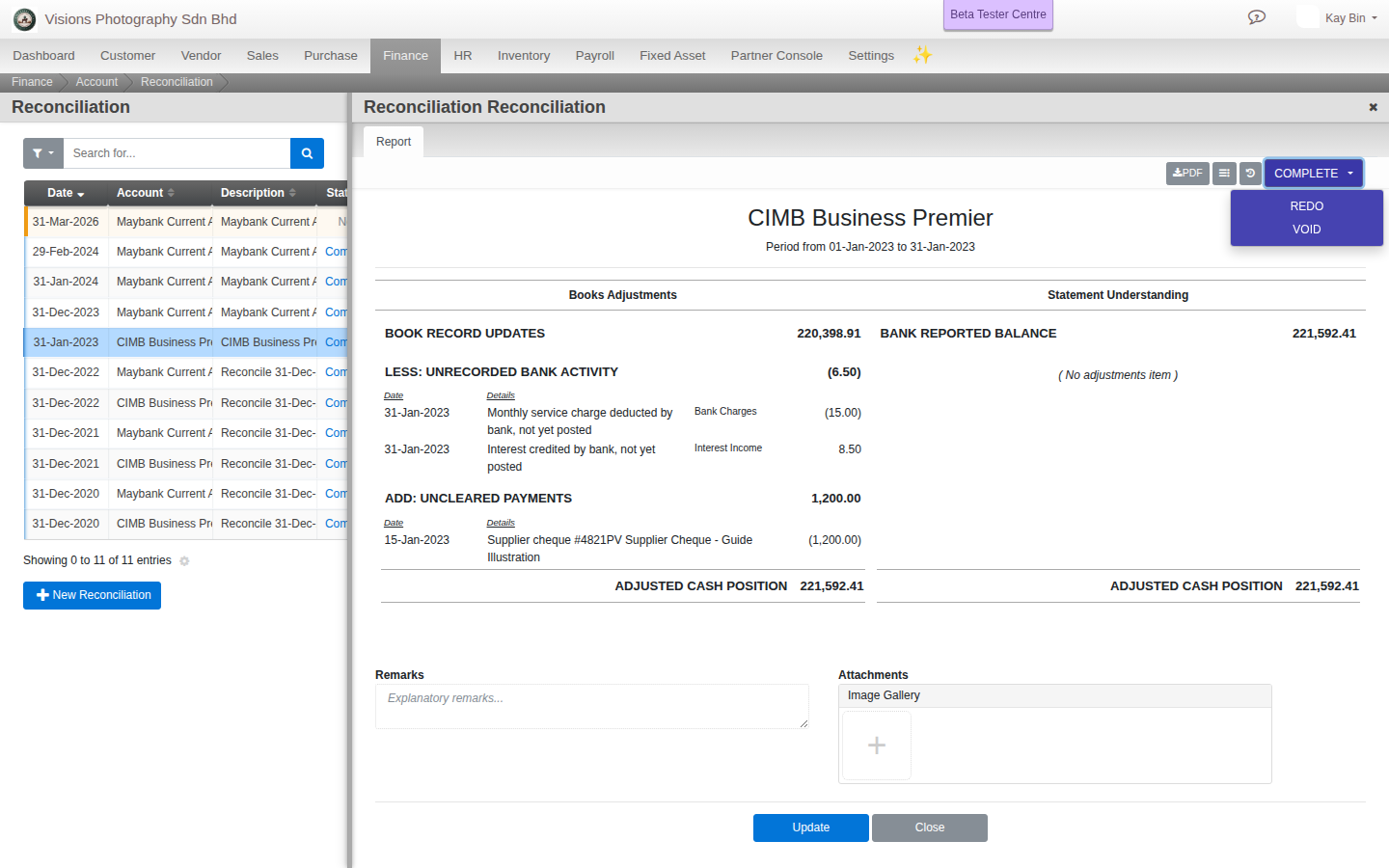Go to Reconciliation in the breadcrumb
The image size is (1389, 868).
[x=177, y=82]
